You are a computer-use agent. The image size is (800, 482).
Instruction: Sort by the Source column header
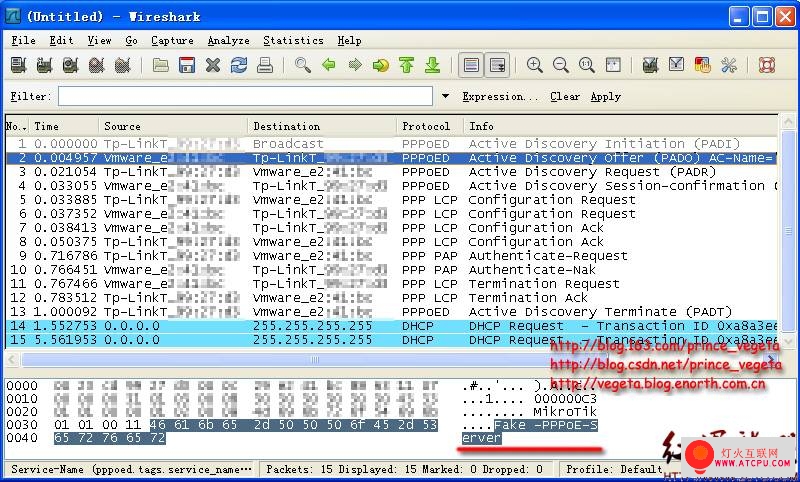[x=173, y=126]
